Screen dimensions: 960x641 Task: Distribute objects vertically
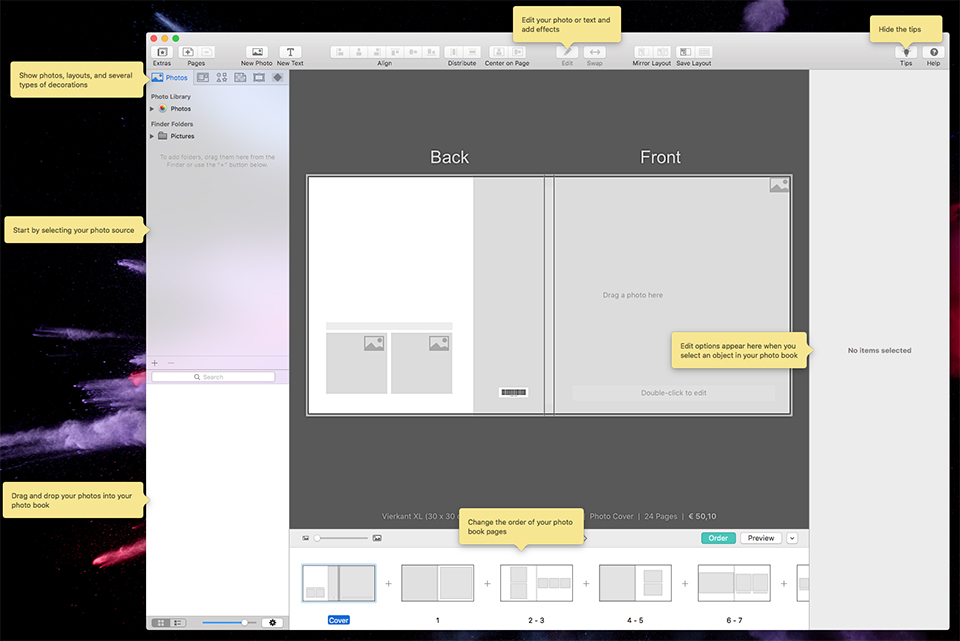point(472,52)
